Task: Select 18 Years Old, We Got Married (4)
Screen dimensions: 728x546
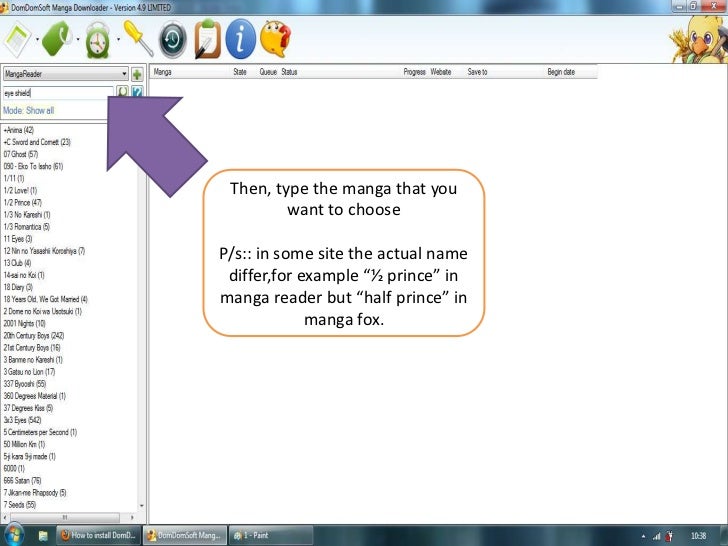Action: click(x=46, y=299)
